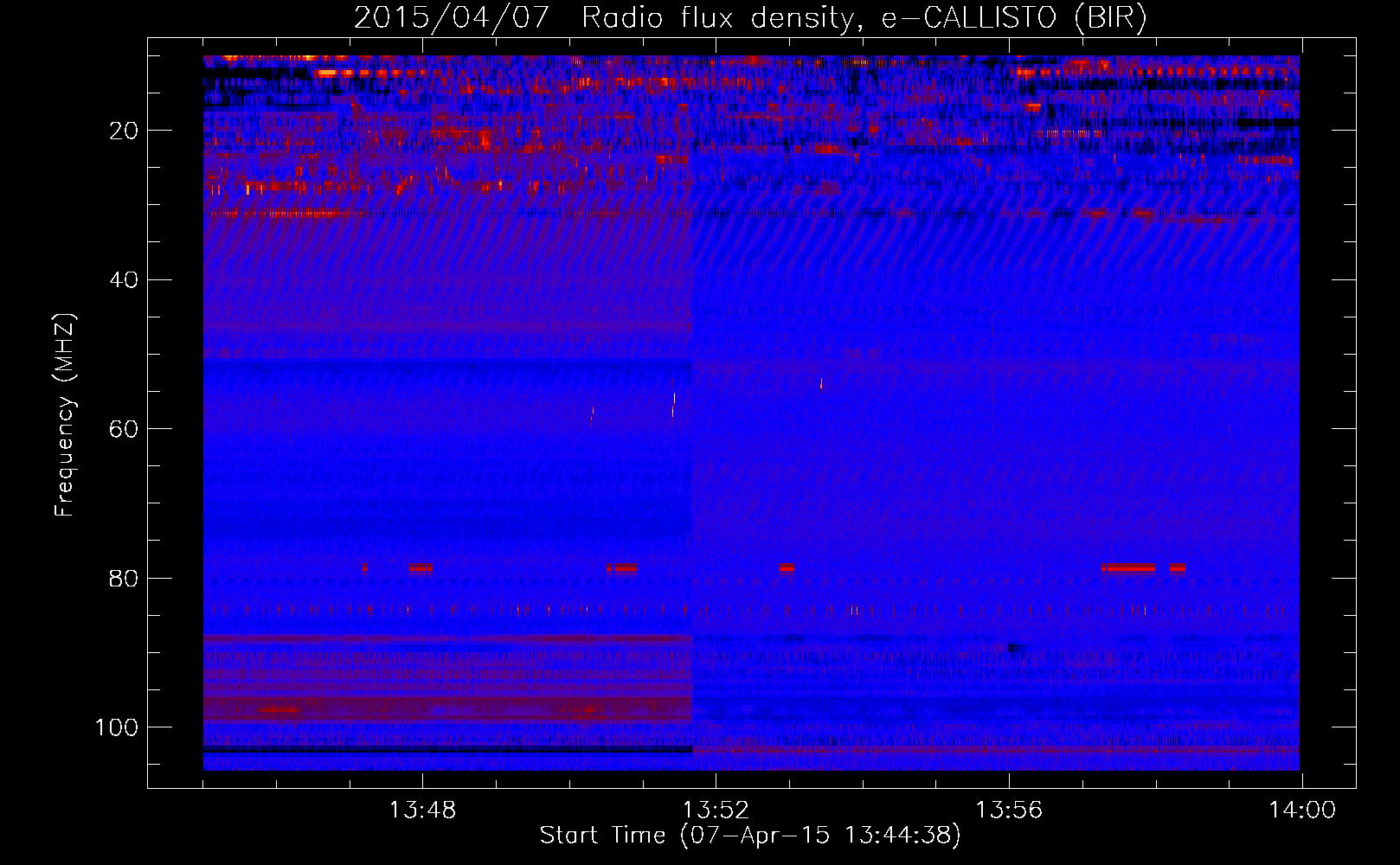Viewport: 1400px width, 865px height.
Task: Click the x-axis label 'Start Time (07-Apr-15 13:44:38)'
Action: point(750,836)
